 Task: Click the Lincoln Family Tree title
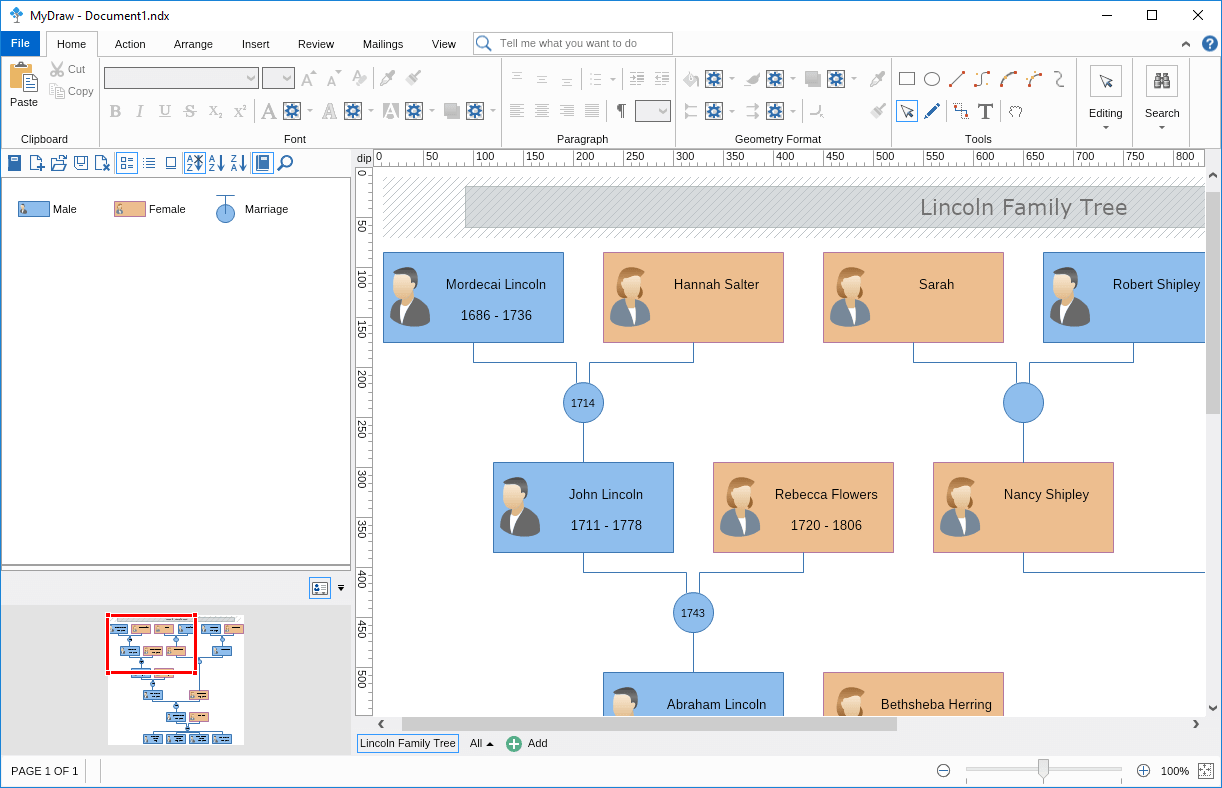click(x=1023, y=207)
